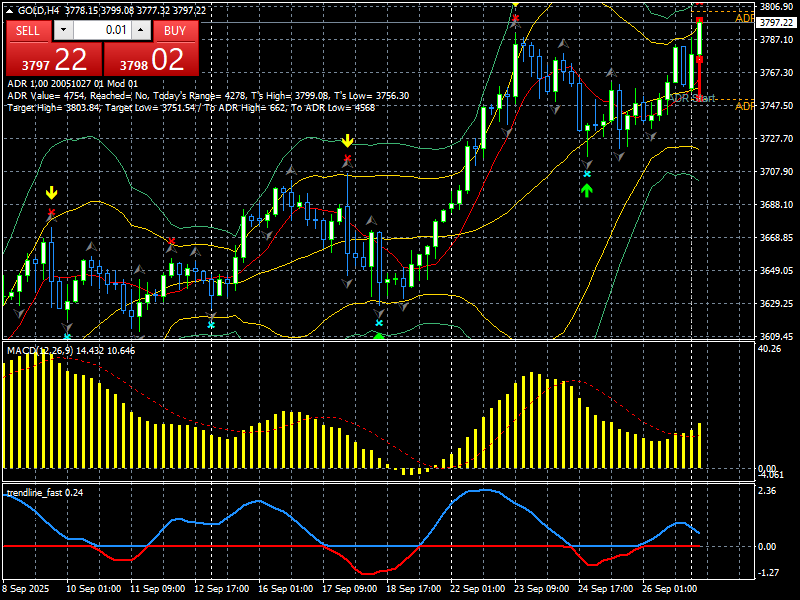Select the cyan X marker near 12 Sep 17:00
Viewport: 800px width, 600px height.
pyautogui.click(x=211, y=324)
